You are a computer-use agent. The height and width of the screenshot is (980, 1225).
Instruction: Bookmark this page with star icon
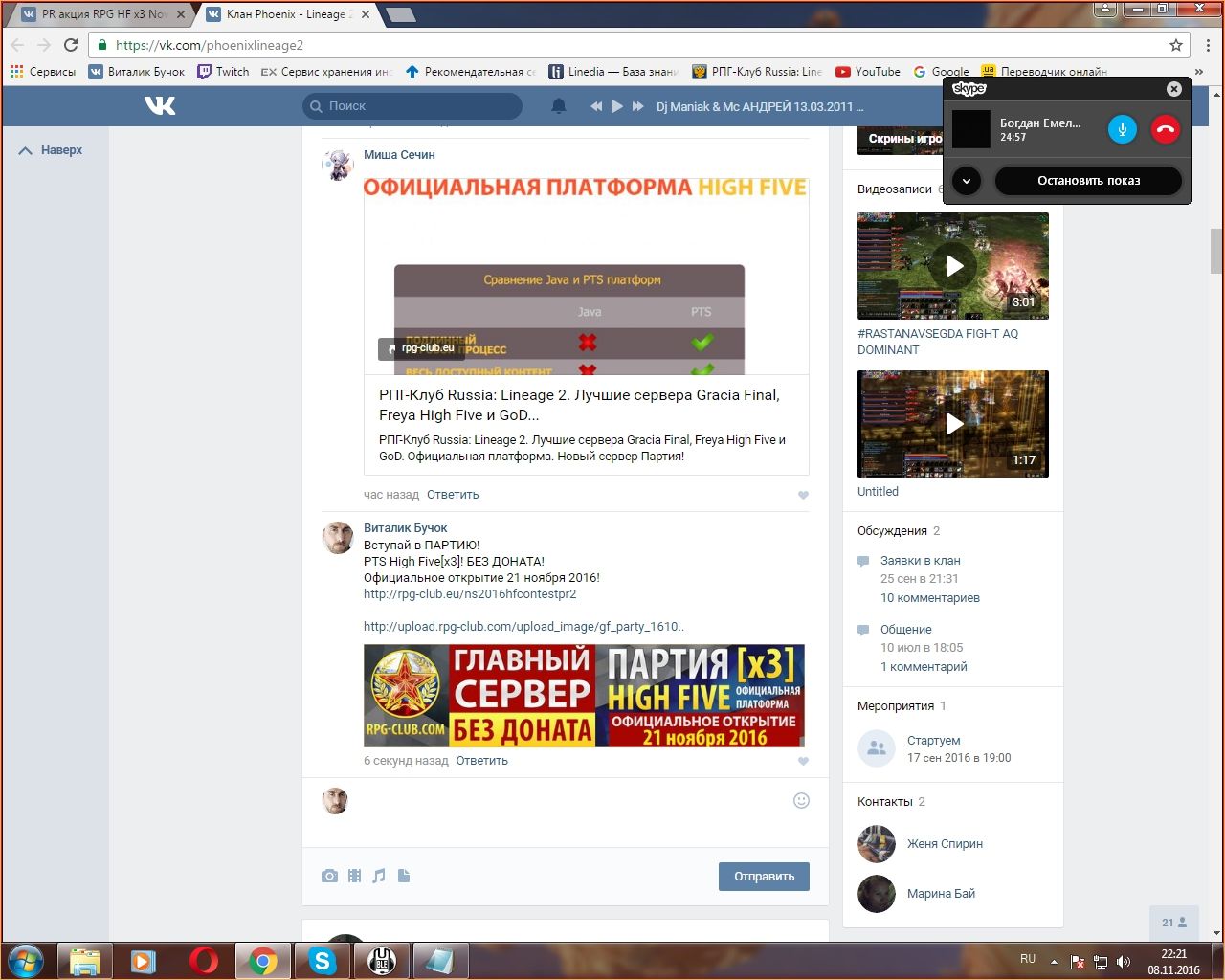1176,45
